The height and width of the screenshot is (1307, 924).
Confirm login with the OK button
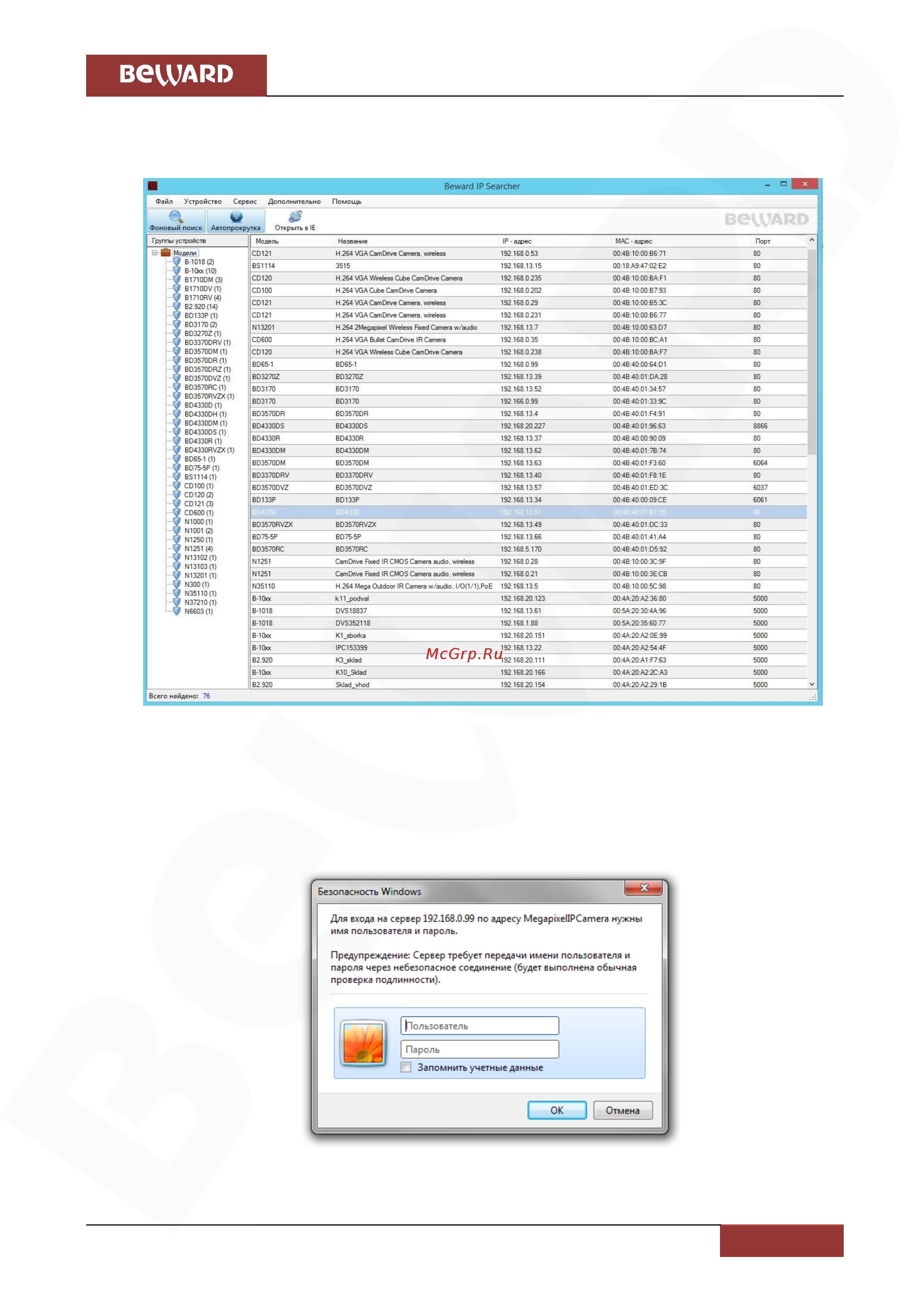557,1110
